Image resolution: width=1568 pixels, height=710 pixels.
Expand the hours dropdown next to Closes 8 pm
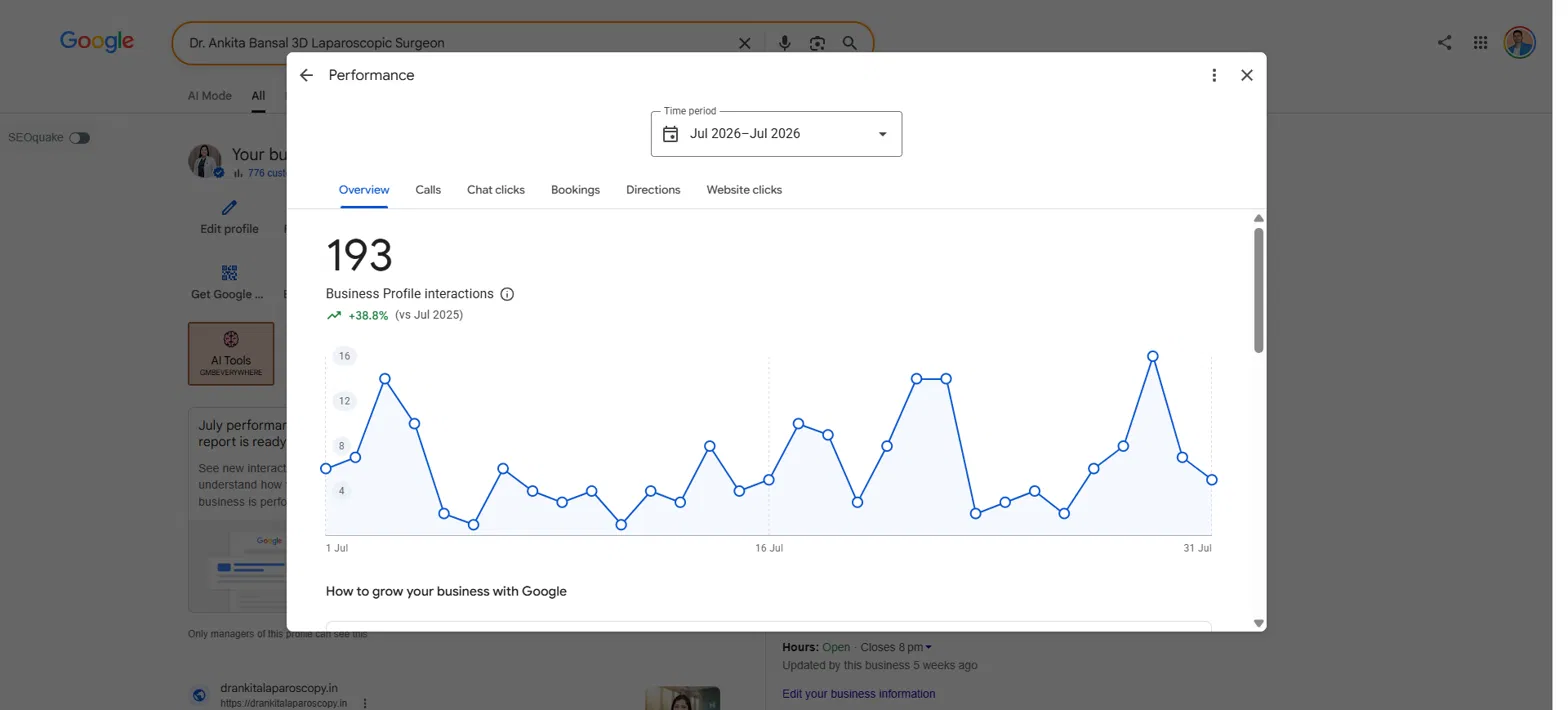click(929, 647)
